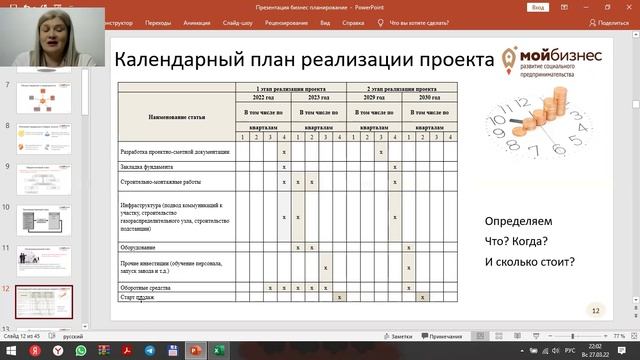Click the русский language indicator

tap(73, 336)
